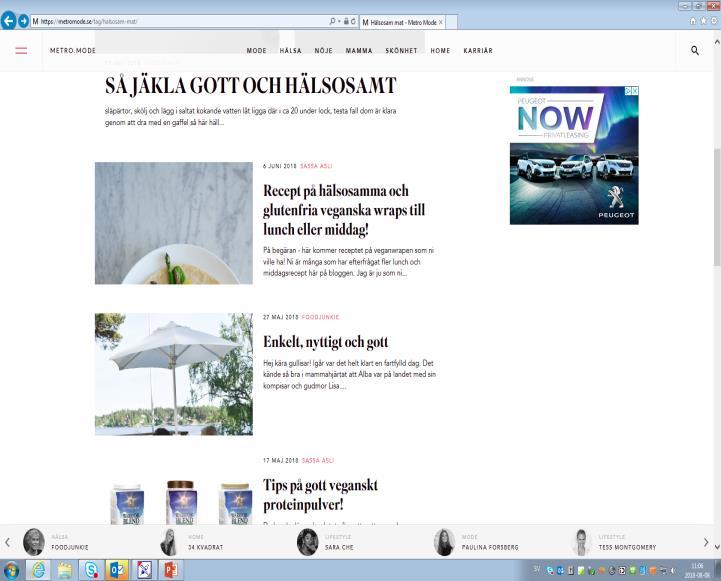Viewport: 721px width, 581px height.
Task: Go back with the browser back arrow
Action: [8, 21]
